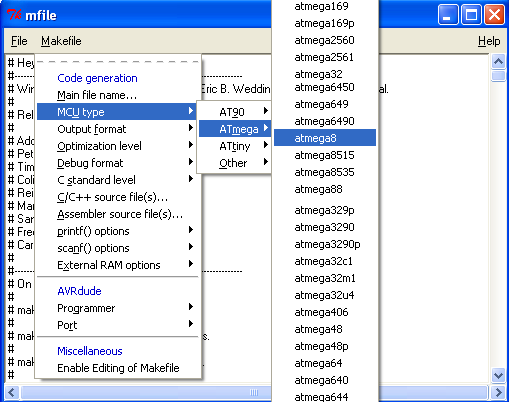Select atmega32 MCU
This screenshot has height=402, width=509.
point(325,74)
